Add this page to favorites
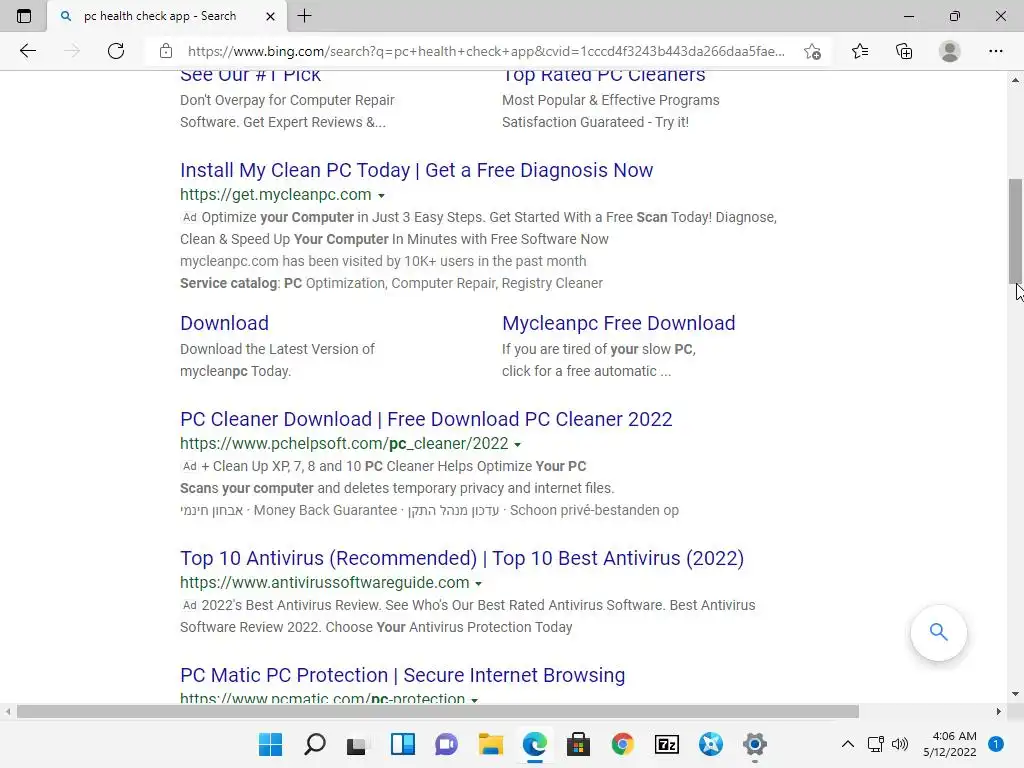Viewport: 1024px width, 768px height. pos(812,51)
